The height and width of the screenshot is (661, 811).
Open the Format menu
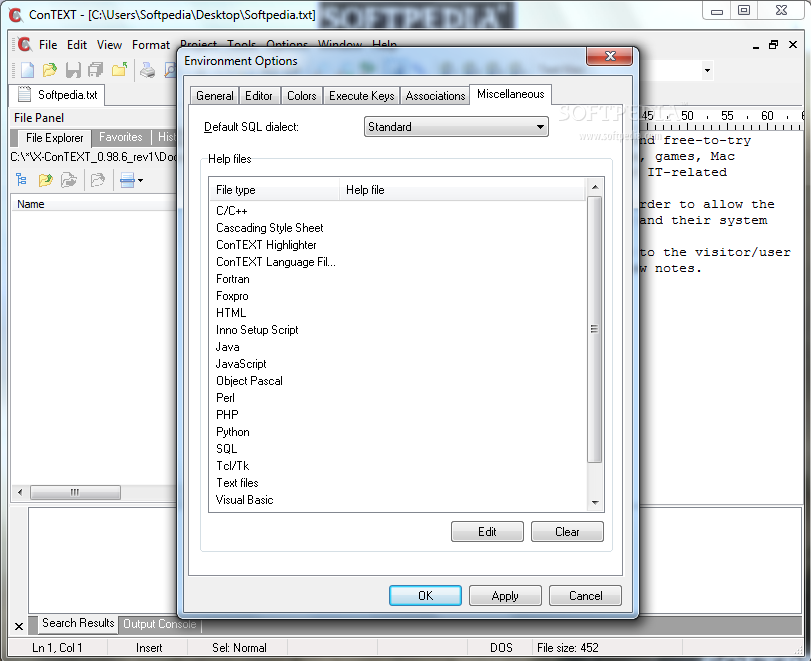(x=151, y=45)
